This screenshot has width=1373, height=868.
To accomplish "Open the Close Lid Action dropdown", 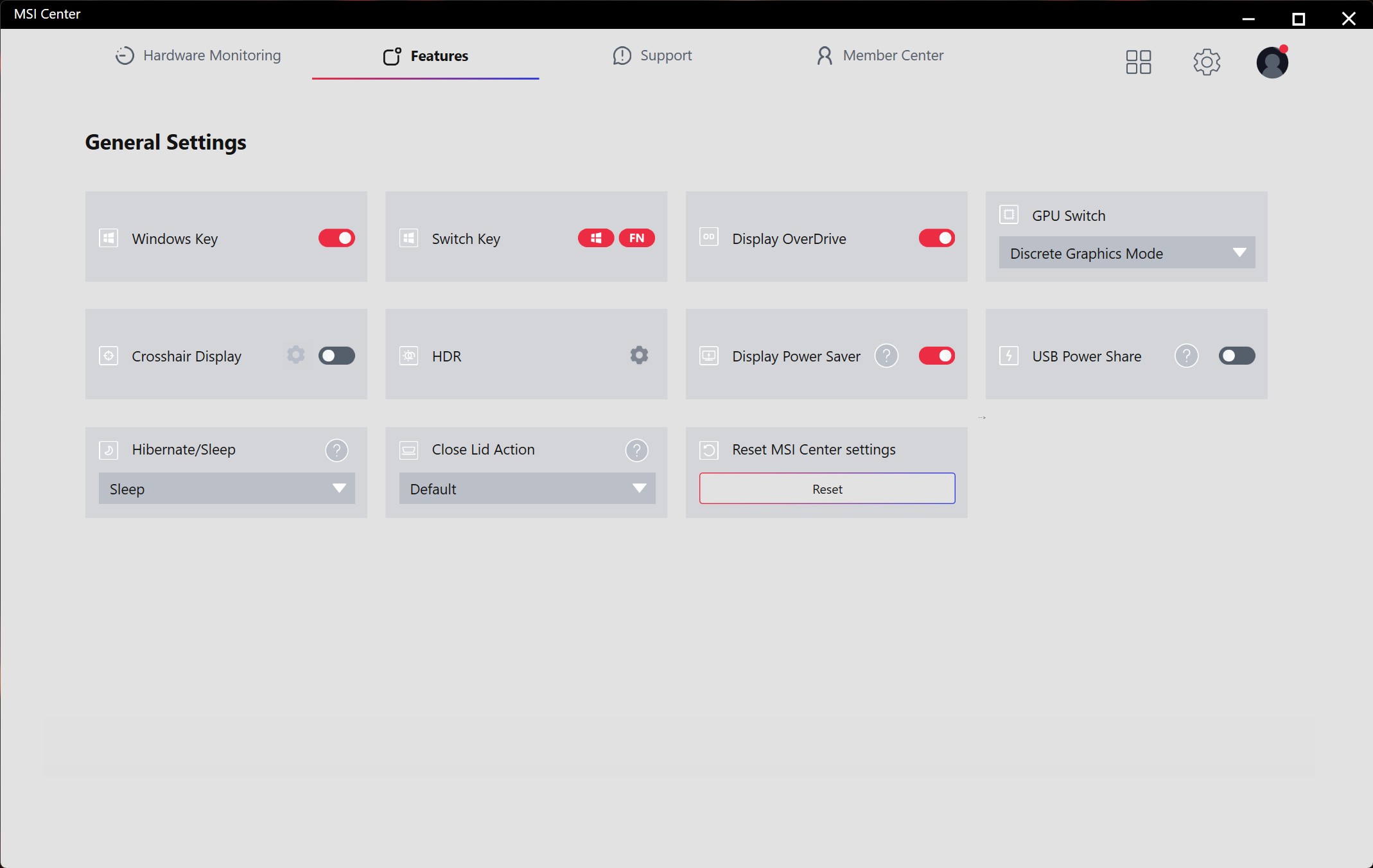I will 527,489.
